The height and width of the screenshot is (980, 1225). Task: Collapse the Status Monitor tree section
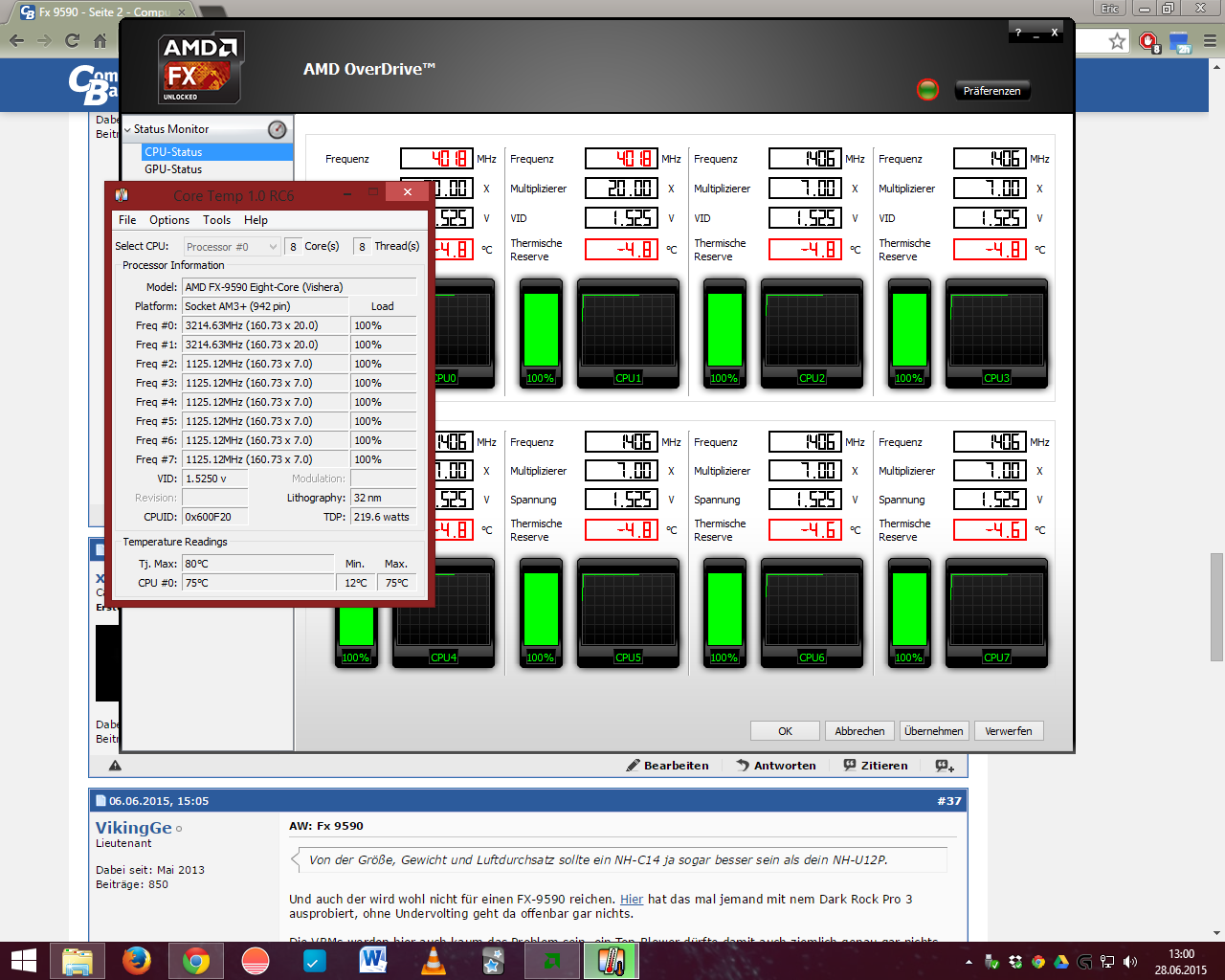(x=127, y=129)
